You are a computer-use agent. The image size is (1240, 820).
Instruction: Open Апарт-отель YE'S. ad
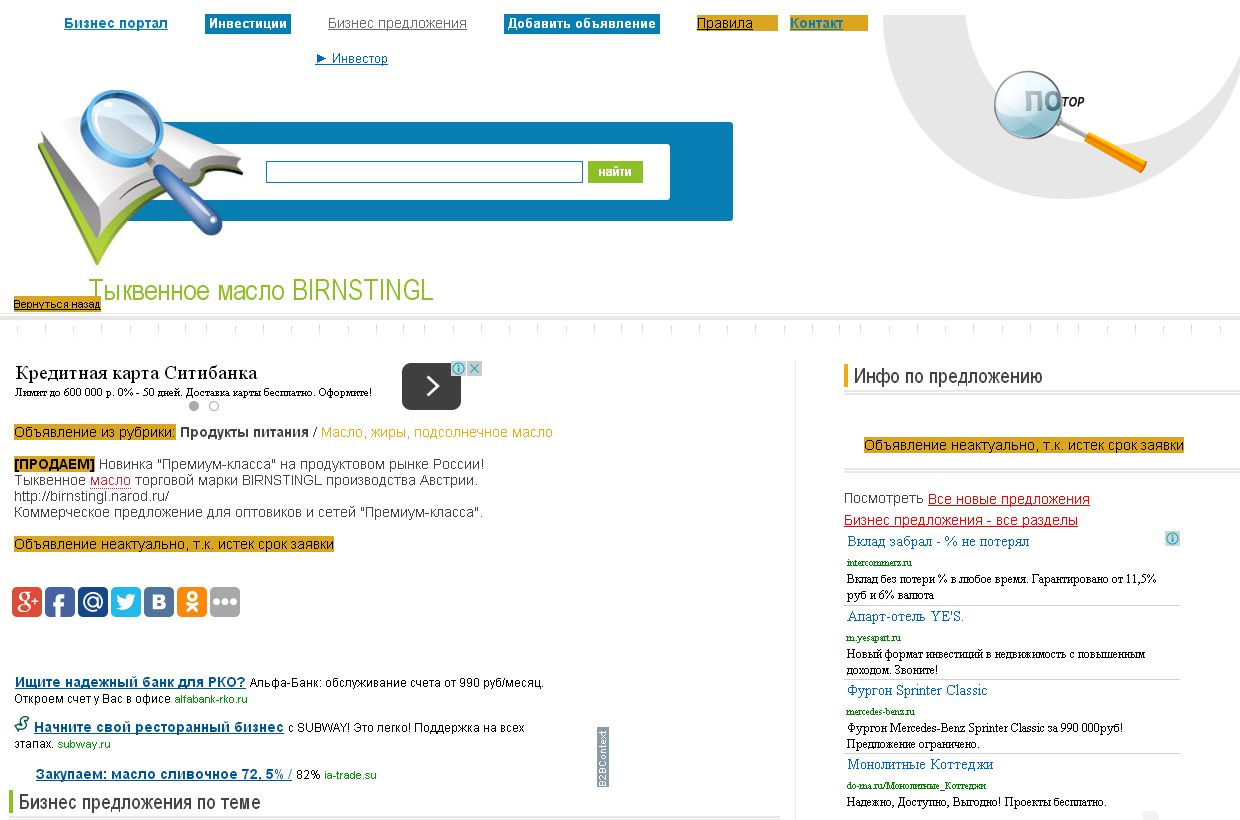pos(905,616)
